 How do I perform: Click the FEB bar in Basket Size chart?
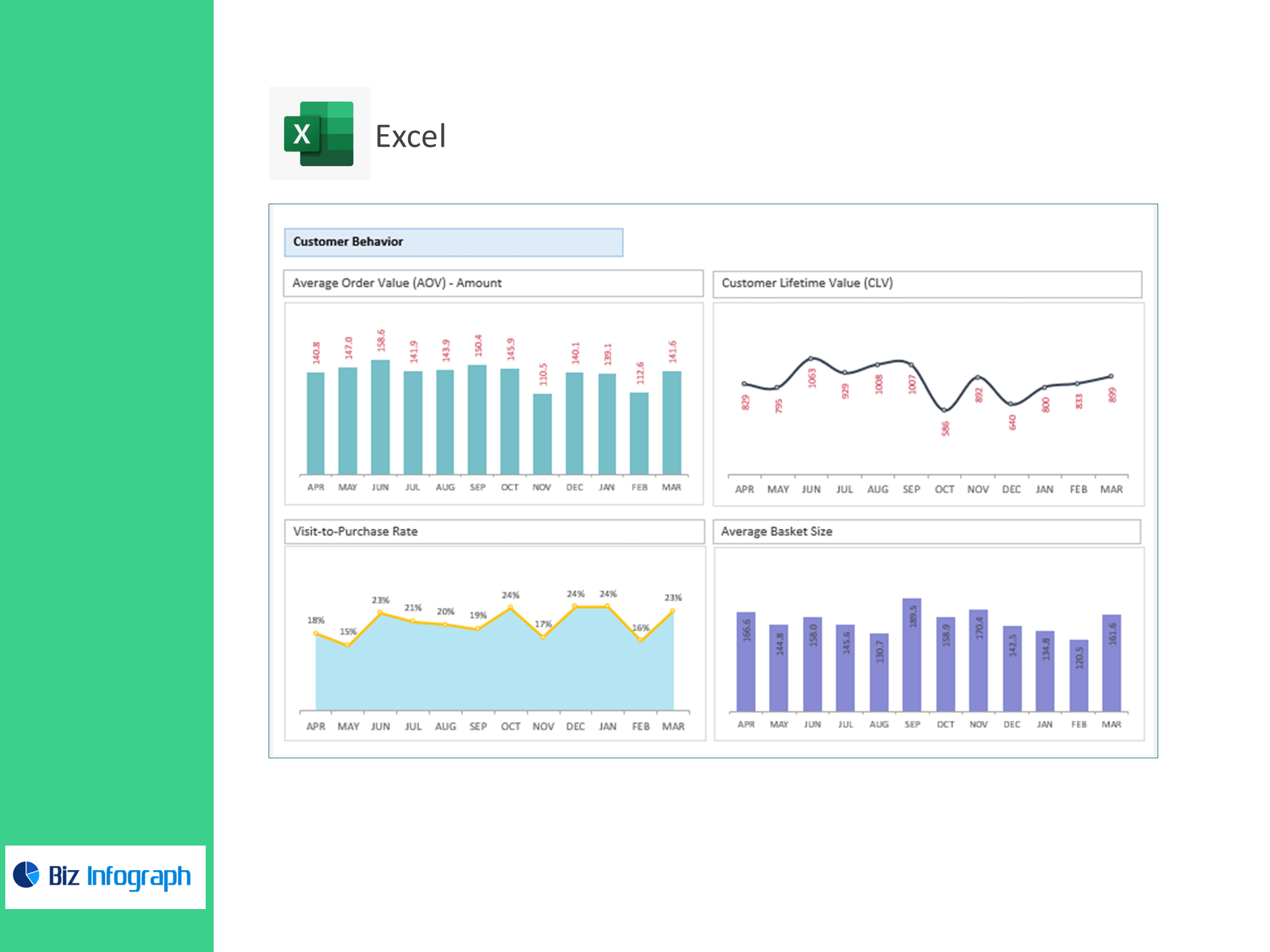[x=1079, y=674]
